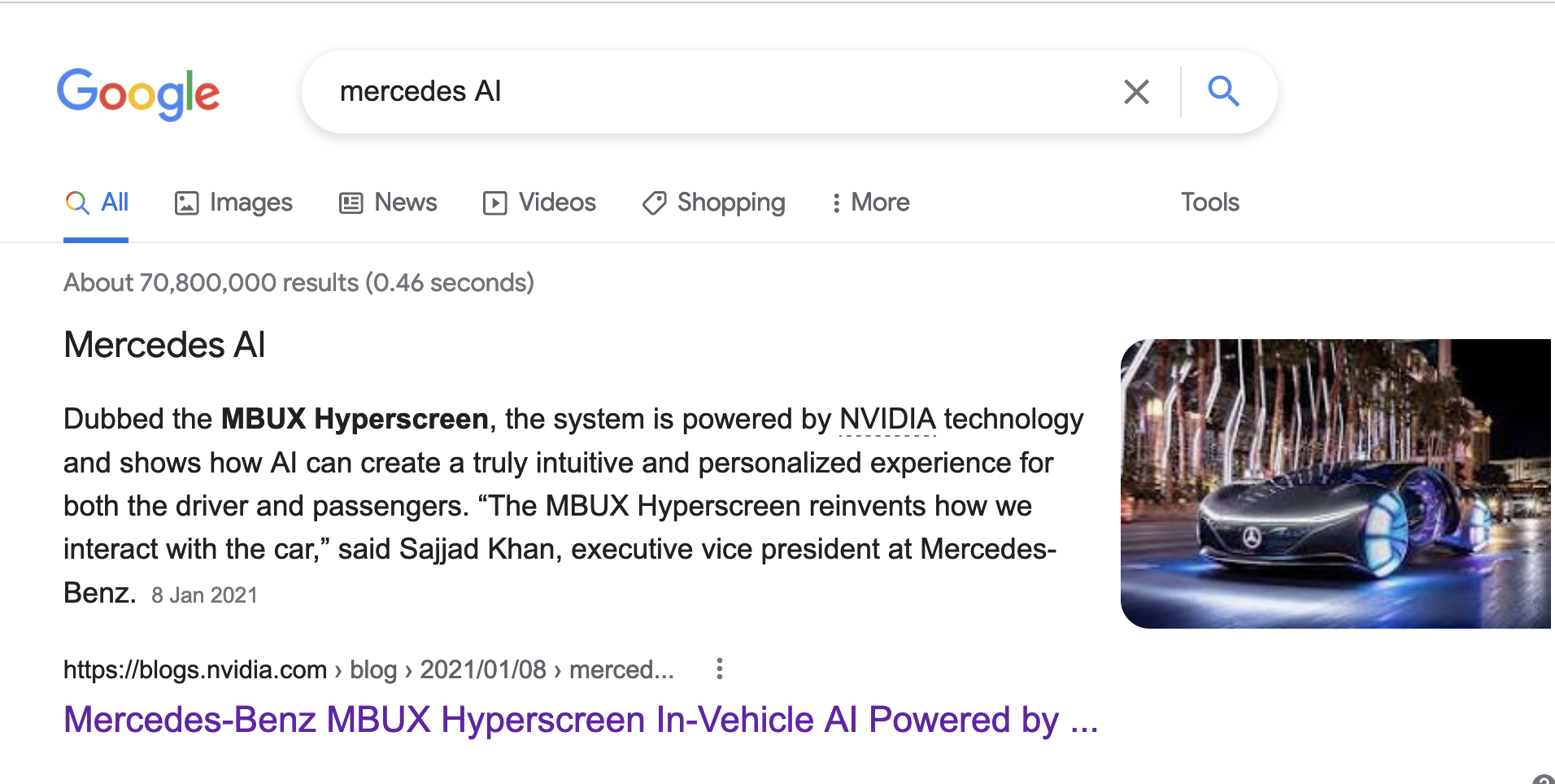Click the All tab magnifier icon
The height and width of the screenshot is (784, 1555).
click(77, 203)
